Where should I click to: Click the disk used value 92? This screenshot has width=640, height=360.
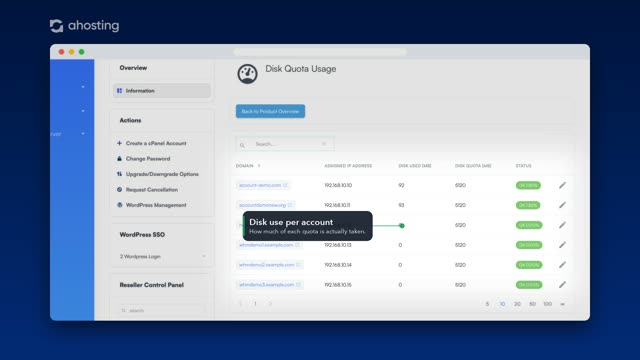click(401, 185)
